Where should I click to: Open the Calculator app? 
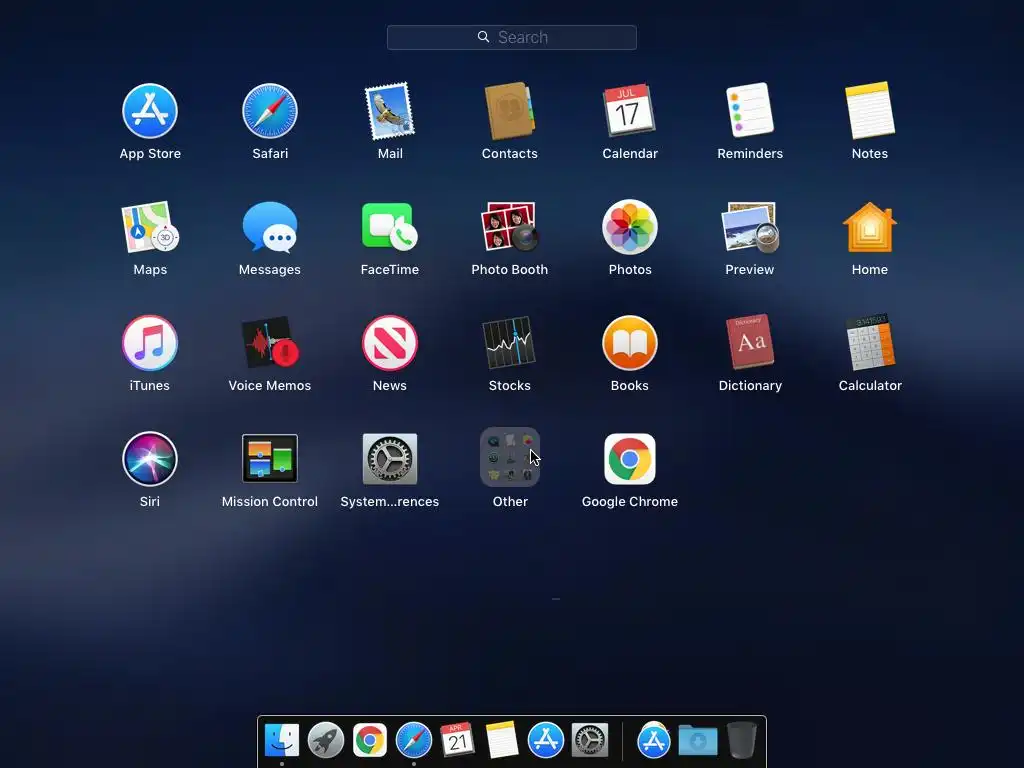point(870,342)
